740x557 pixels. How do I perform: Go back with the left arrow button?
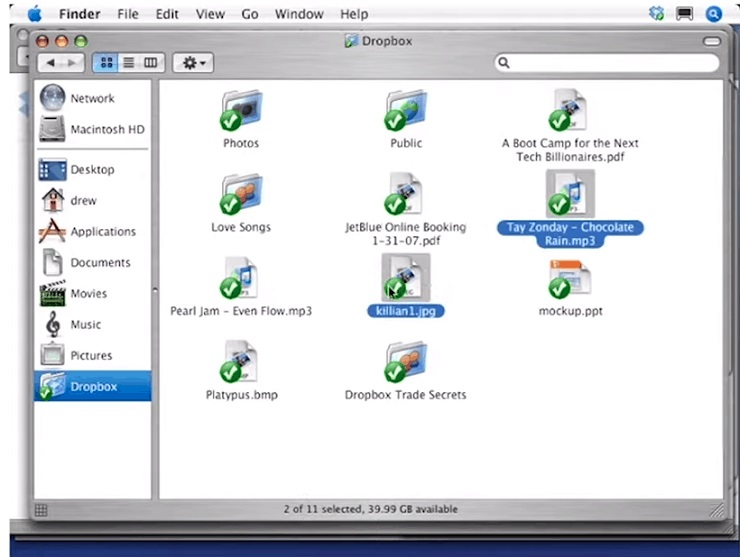50,63
